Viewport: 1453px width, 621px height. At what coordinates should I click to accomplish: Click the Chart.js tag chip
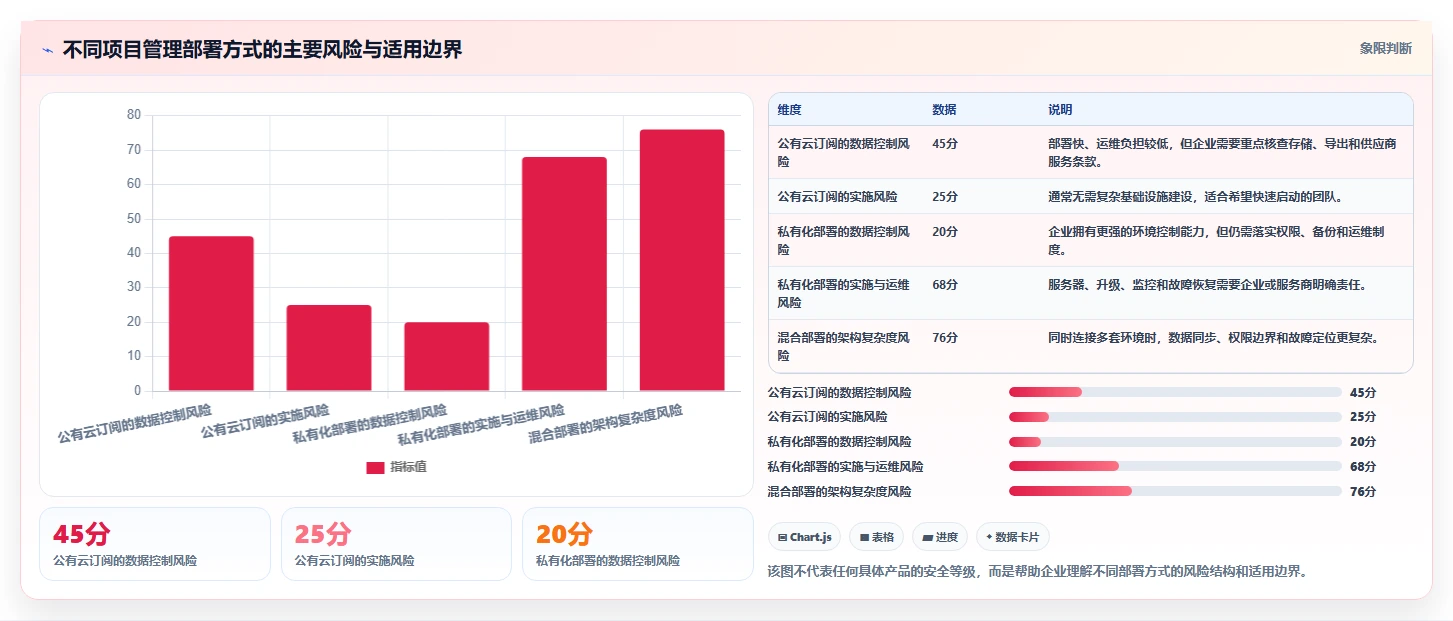[x=805, y=537]
